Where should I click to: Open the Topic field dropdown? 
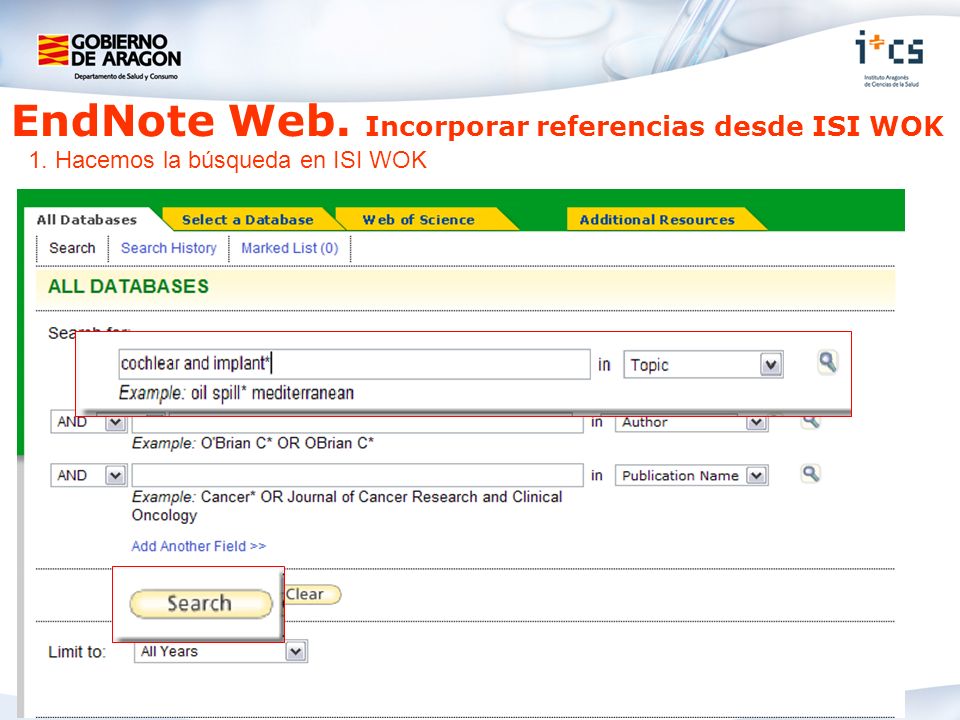[703, 365]
